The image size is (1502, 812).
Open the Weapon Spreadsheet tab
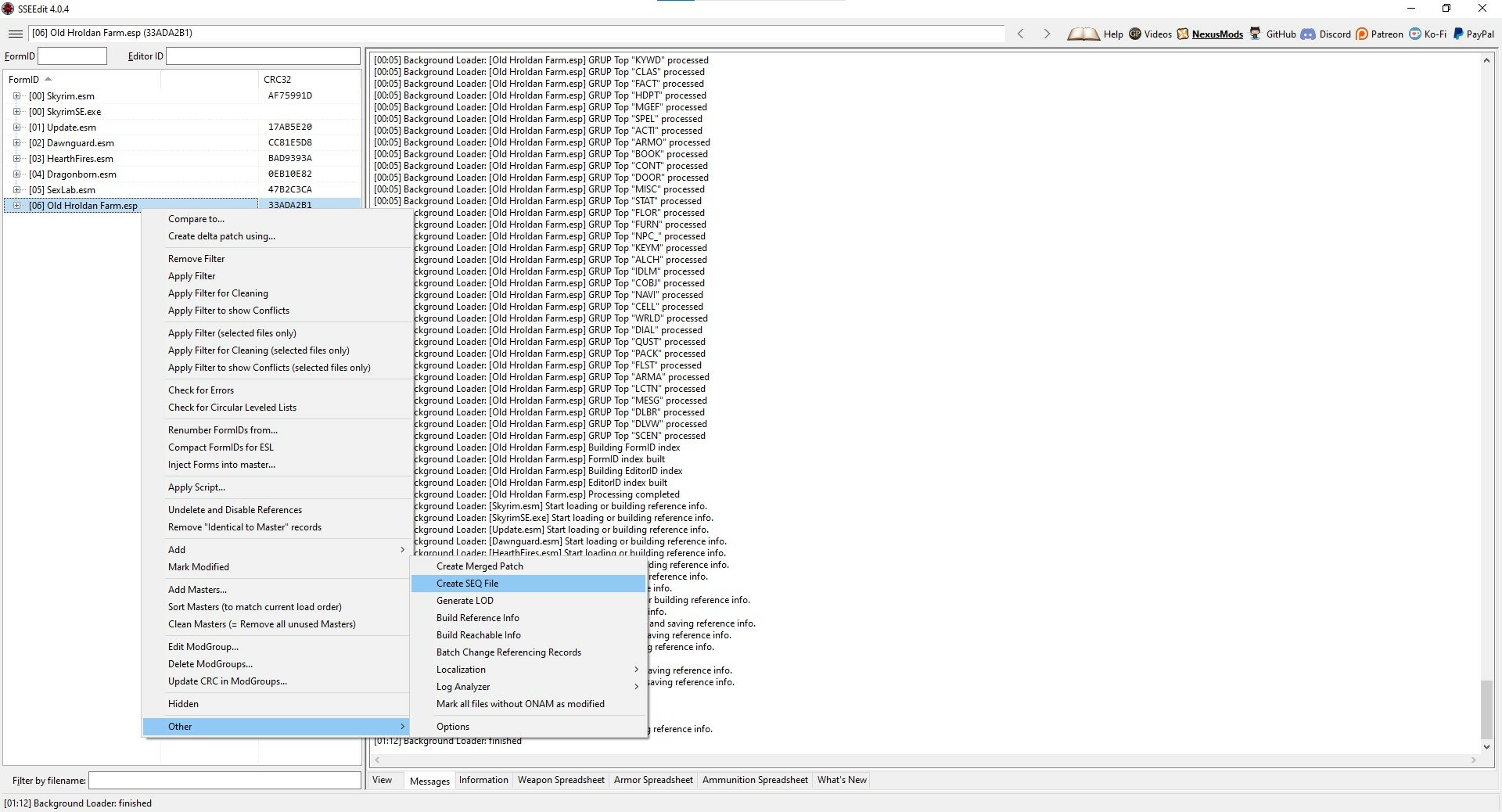coord(561,780)
